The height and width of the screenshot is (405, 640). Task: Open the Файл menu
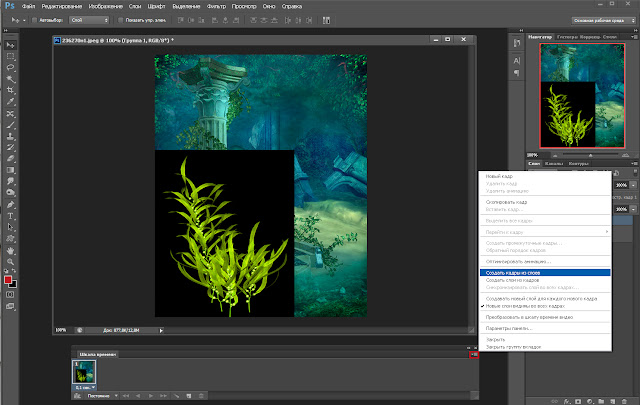(29, 7)
